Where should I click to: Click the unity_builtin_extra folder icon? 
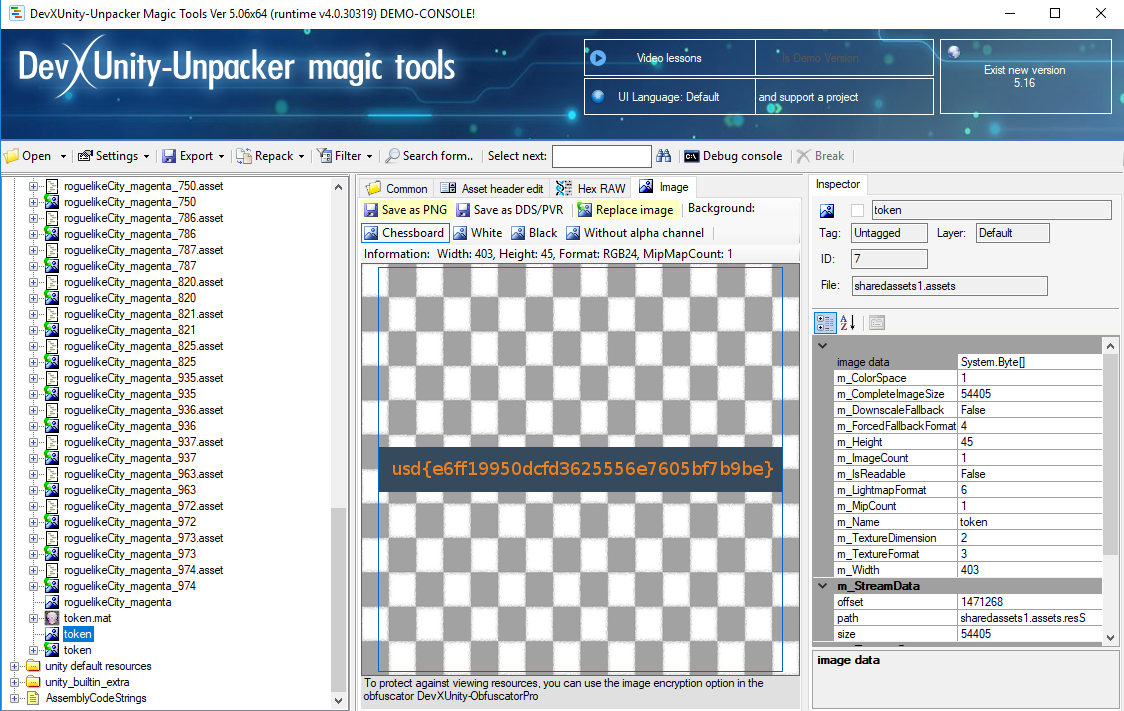33,682
